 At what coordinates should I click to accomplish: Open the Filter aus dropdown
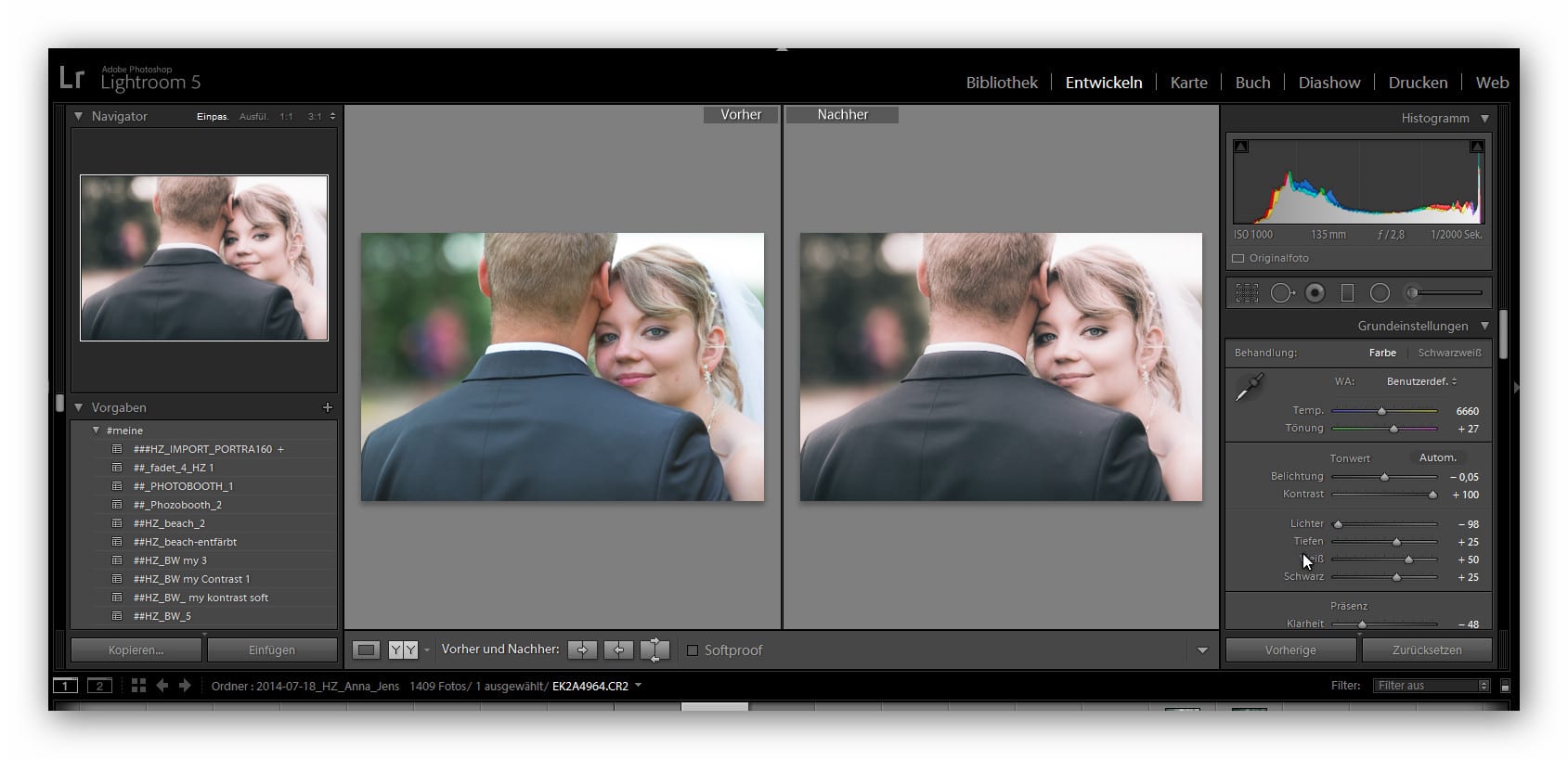[x=1432, y=686]
